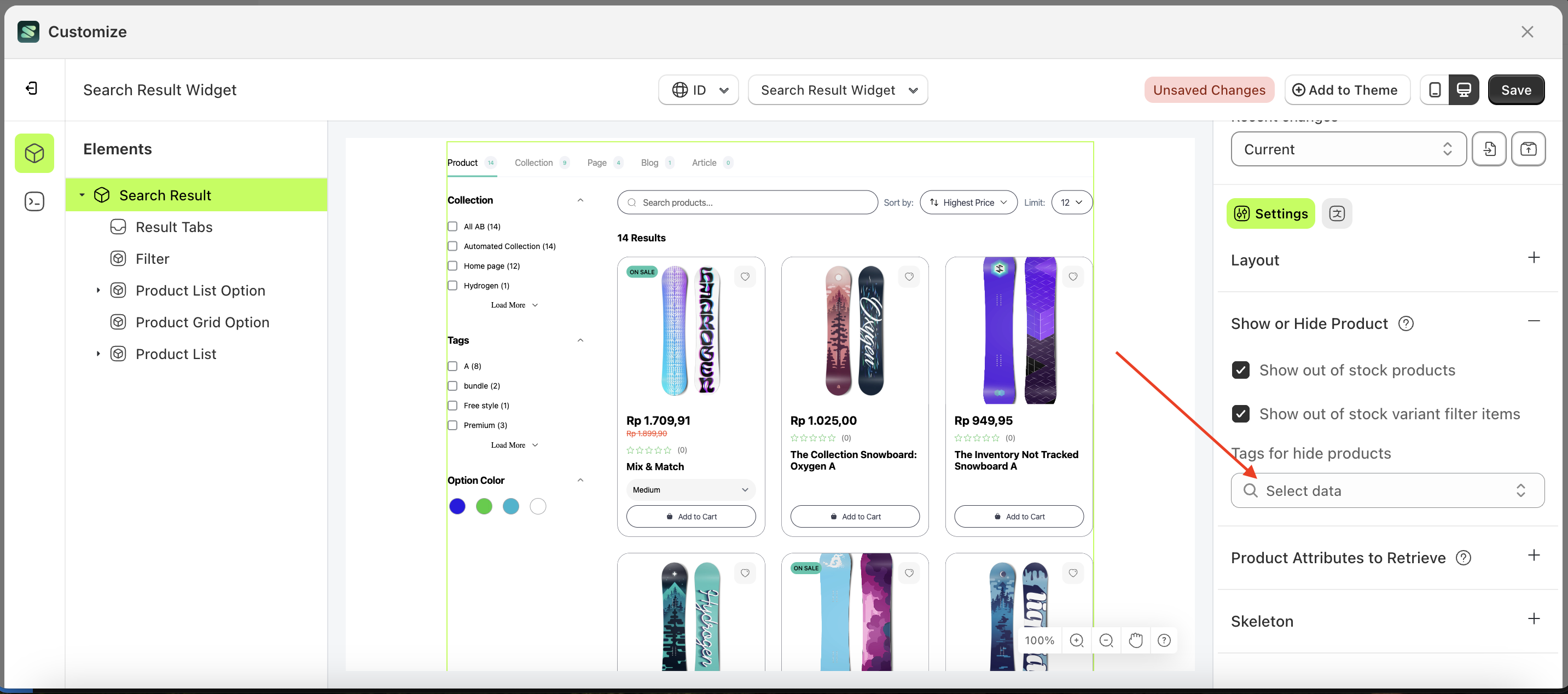Click the export/upload icon beside the import icon
This screenshot has width=1568, height=694.
click(1529, 148)
